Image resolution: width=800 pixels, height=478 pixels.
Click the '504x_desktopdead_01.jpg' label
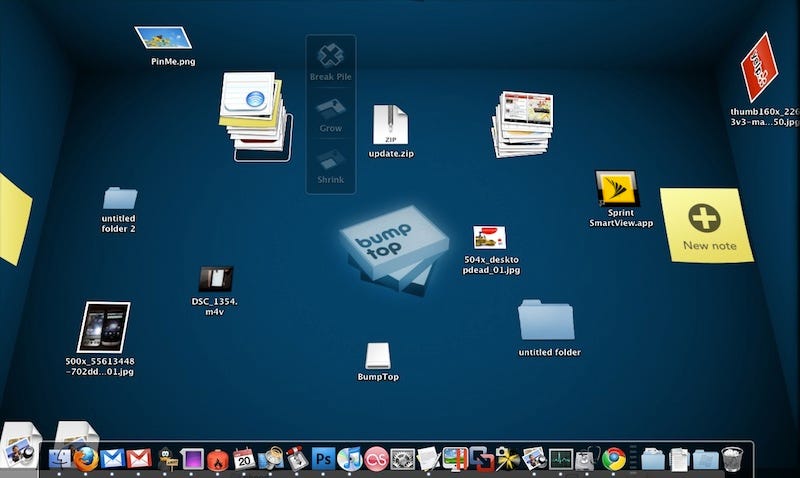tap(491, 265)
